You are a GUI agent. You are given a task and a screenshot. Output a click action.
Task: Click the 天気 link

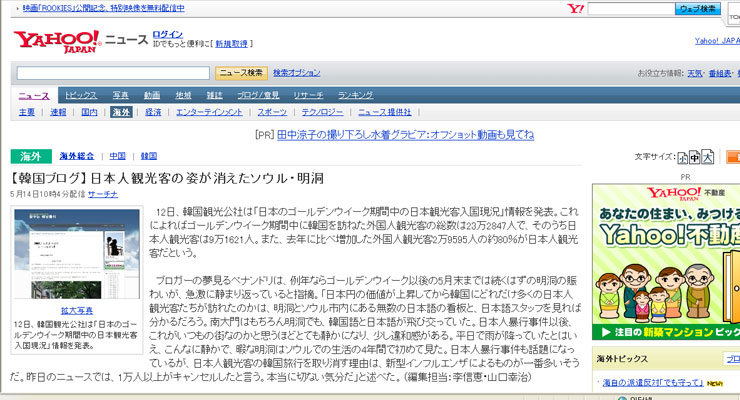click(x=695, y=73)
